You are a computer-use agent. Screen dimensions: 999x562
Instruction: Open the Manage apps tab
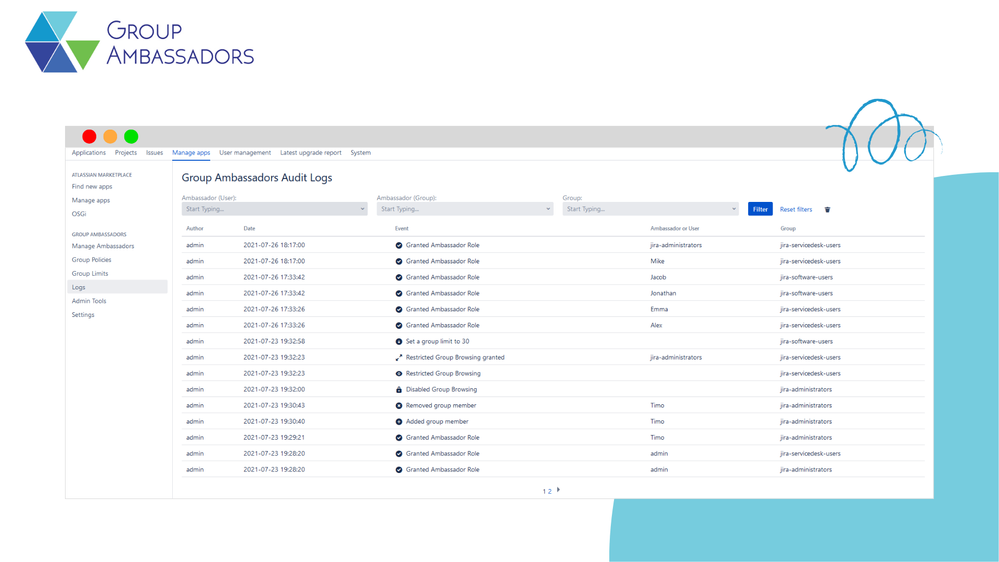click(x=191, y=153)
